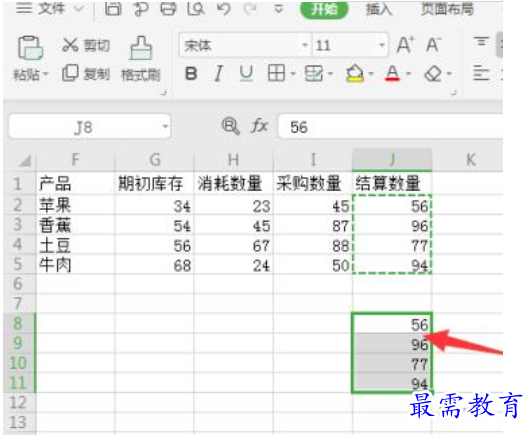Screen dimensions: 531x437
Task: Expand quick access toolbar customize arrow
Action: [279, 9]
